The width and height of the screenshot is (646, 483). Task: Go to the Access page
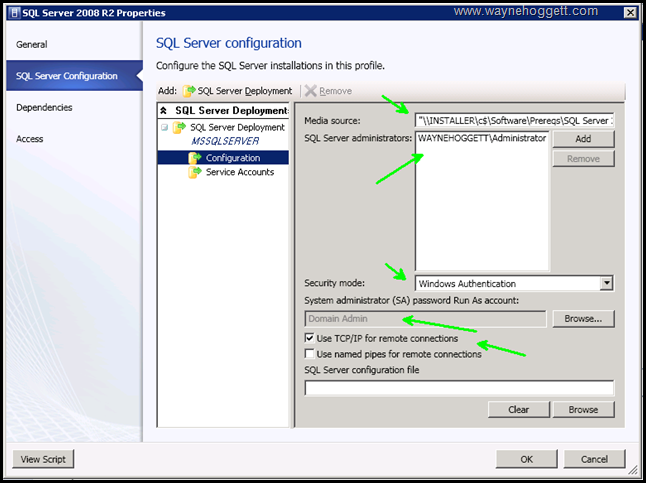click(30, 139)
